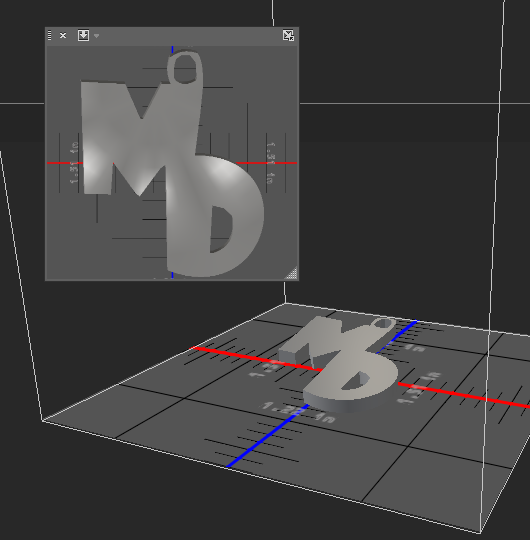Click the secondary view grip handle
This screenshot has width=530, height=540.
click(x=50, y=35)
